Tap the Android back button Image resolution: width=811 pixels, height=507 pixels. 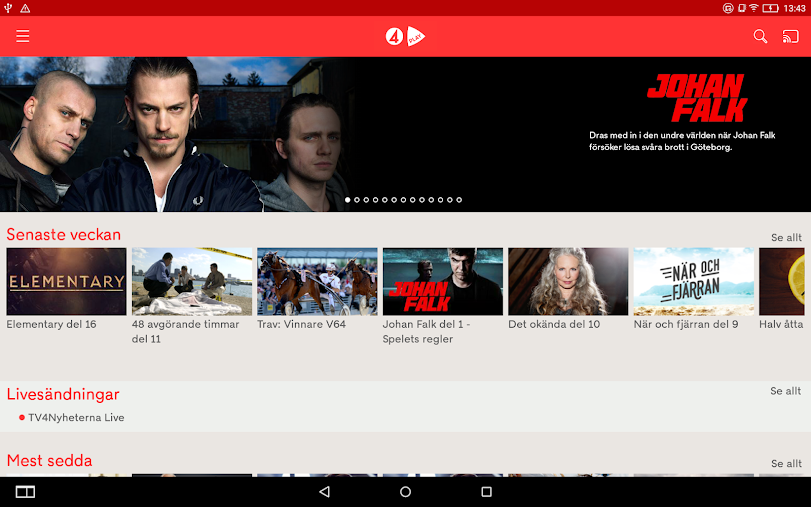coord(324,491)
